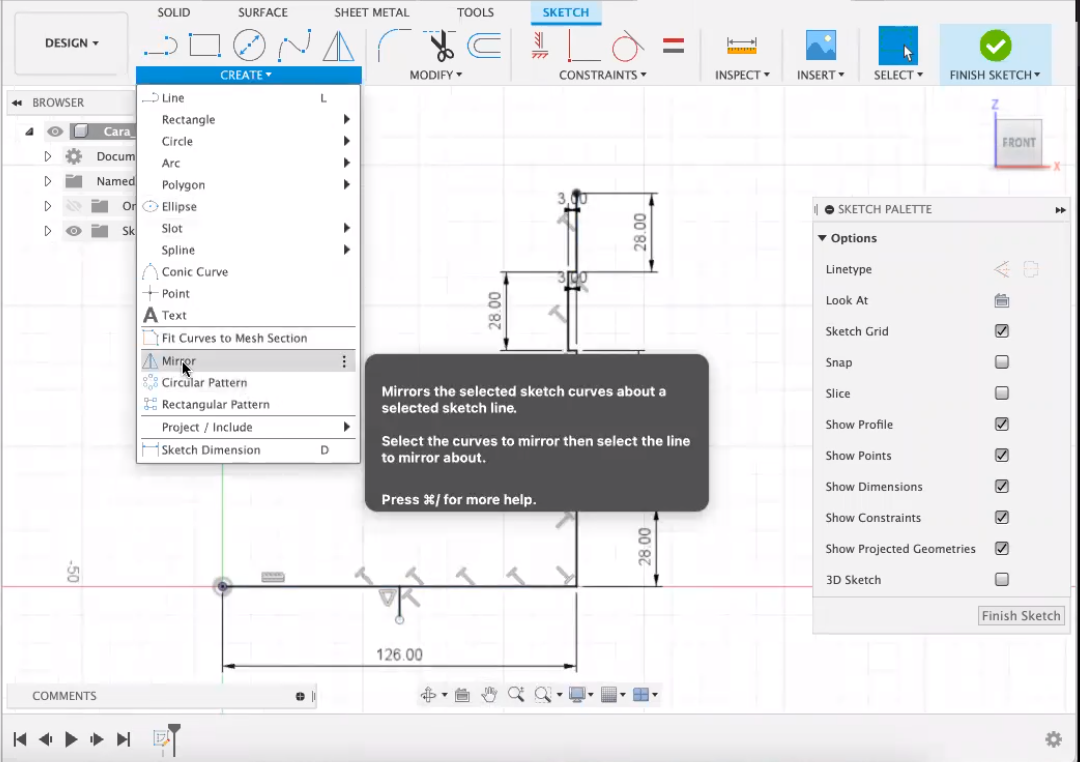Open the settings gear in timeline corner
This screenshot has width=1080, height=762.
pyautogui.click(x=1053, y=739)
